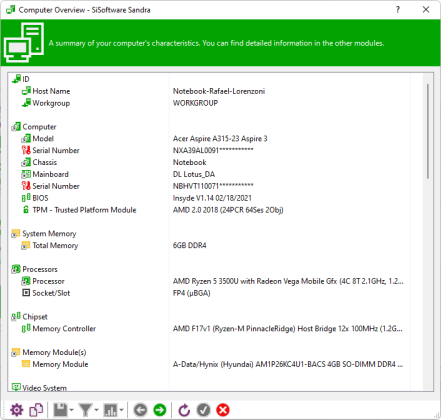Click the AMD Ryzen 5 3500U processor value

tap(288, 281)
